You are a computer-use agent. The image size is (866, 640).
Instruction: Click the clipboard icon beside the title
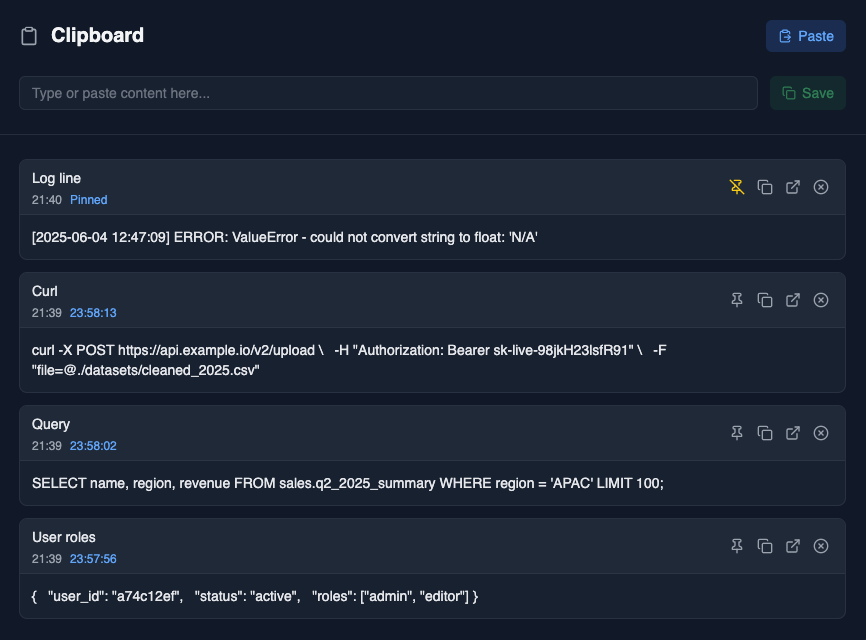[29, 36]
